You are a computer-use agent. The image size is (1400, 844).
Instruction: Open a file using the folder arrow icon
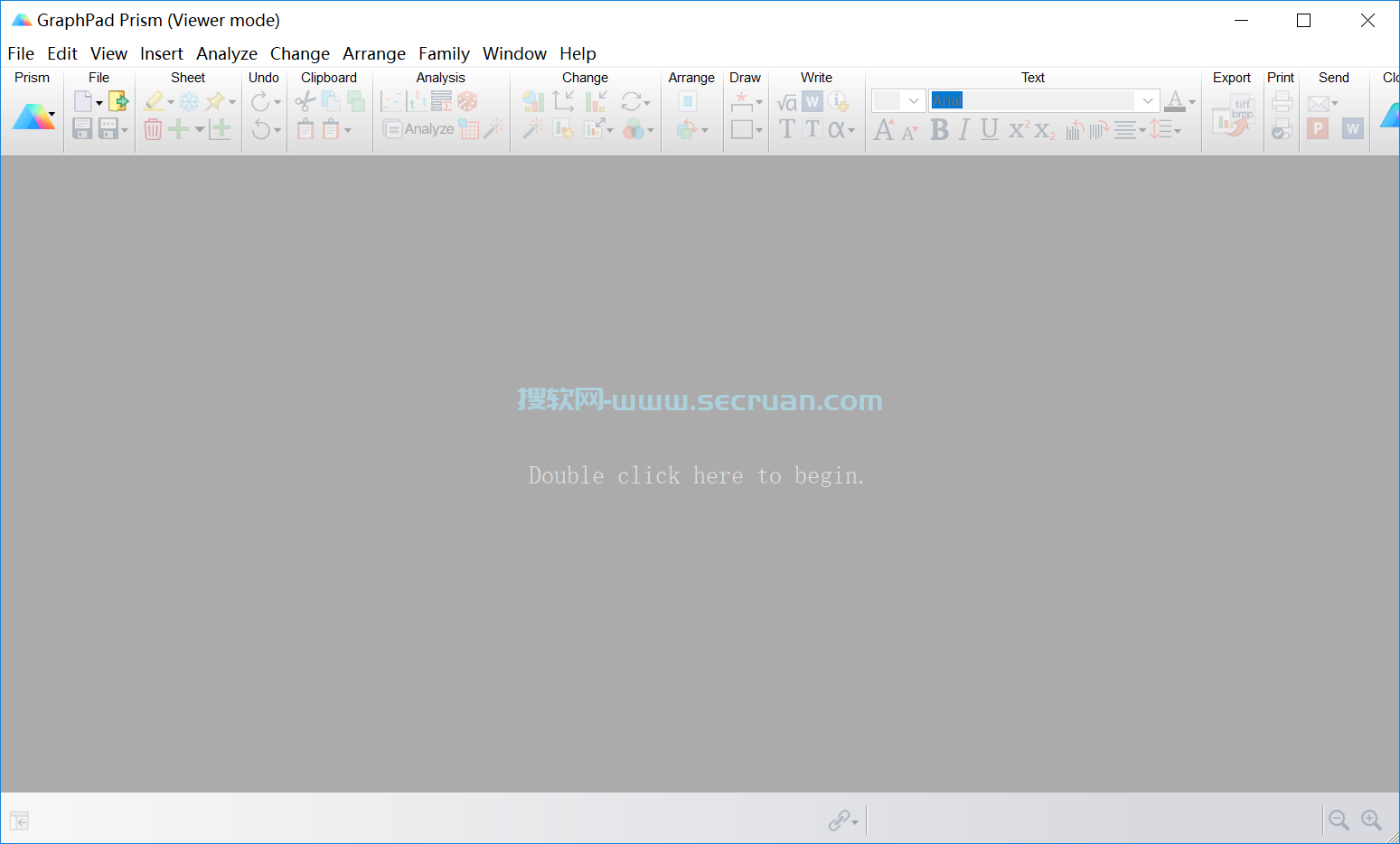(x=118, y=101)
